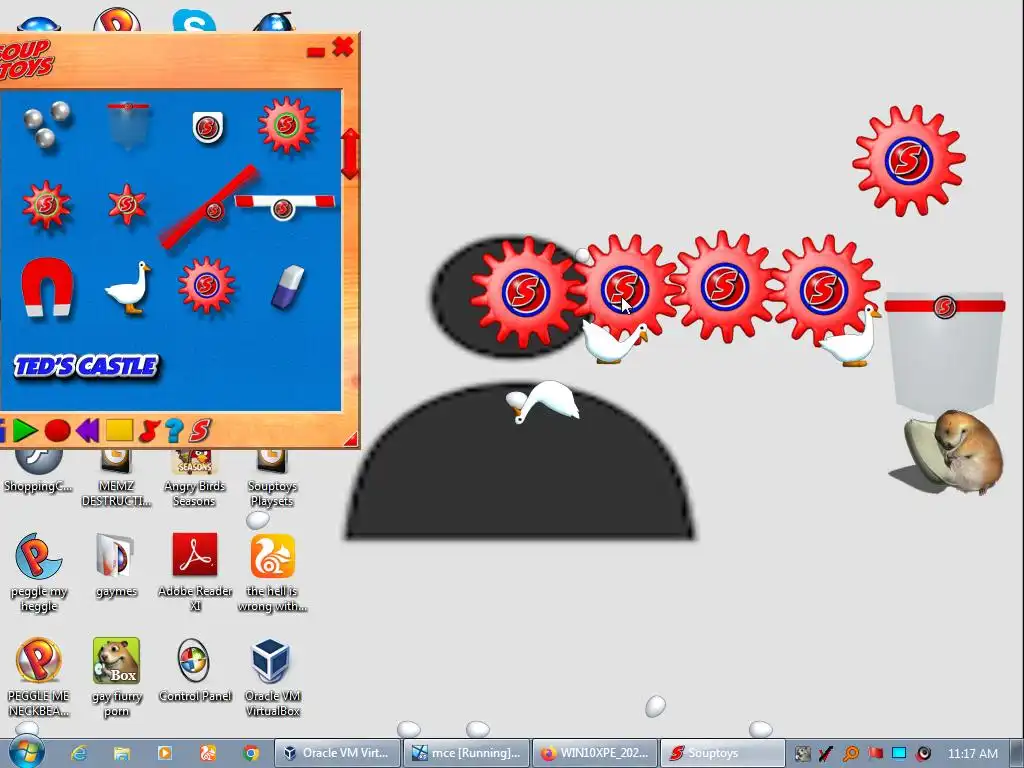Launch Google Chrome from the taskbar

click(251, 753)
